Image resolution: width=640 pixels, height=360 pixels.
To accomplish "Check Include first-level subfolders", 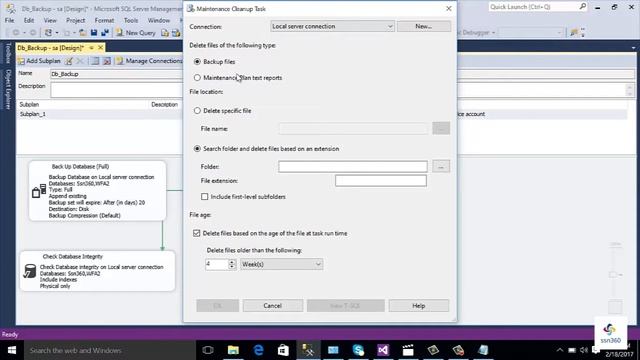I will point(204,197).
